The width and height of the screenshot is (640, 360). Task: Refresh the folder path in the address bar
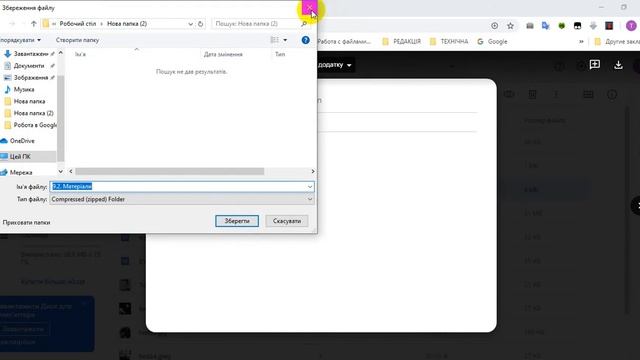tap(200, 24)
